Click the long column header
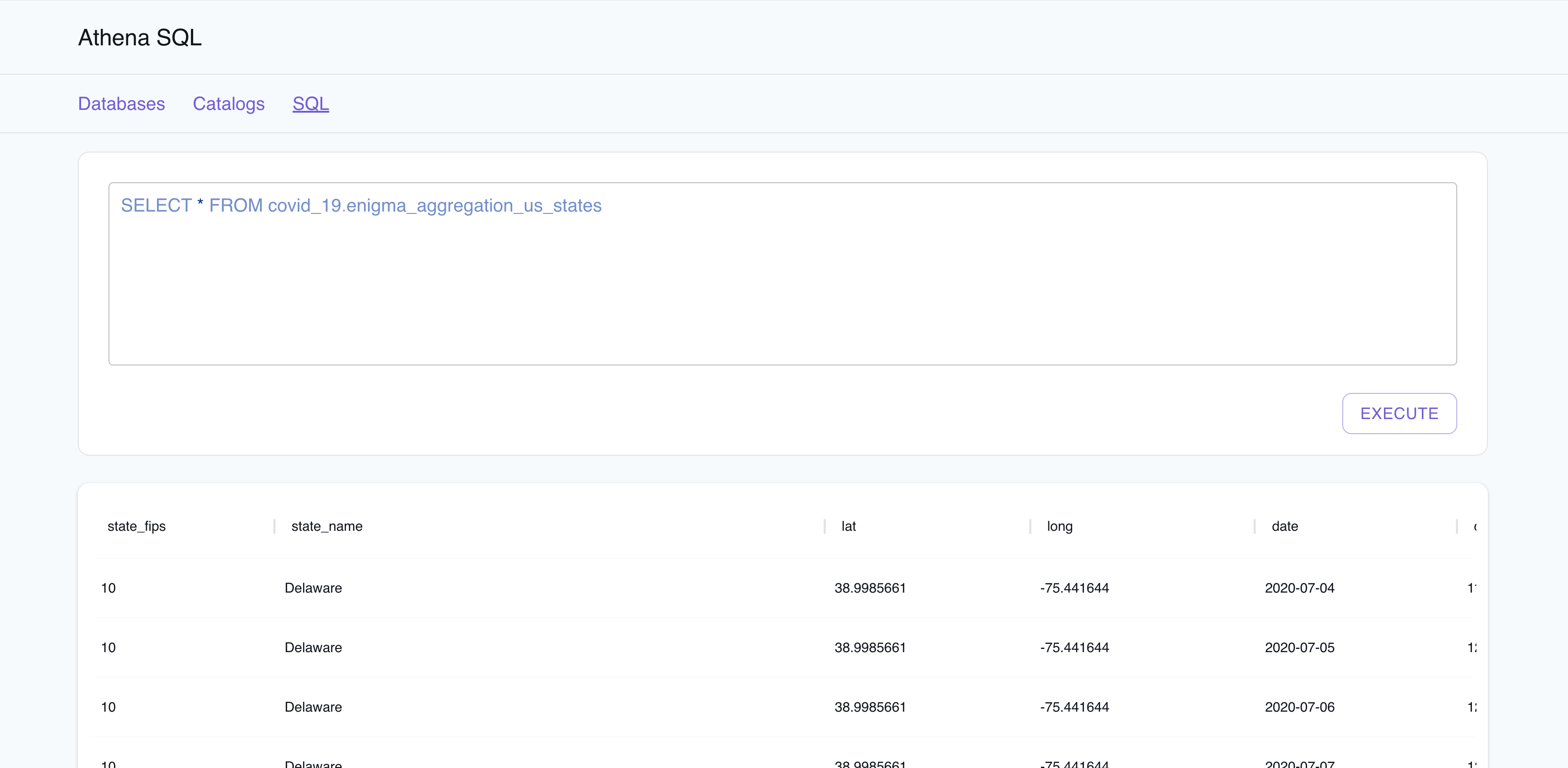 (1059, 526)
